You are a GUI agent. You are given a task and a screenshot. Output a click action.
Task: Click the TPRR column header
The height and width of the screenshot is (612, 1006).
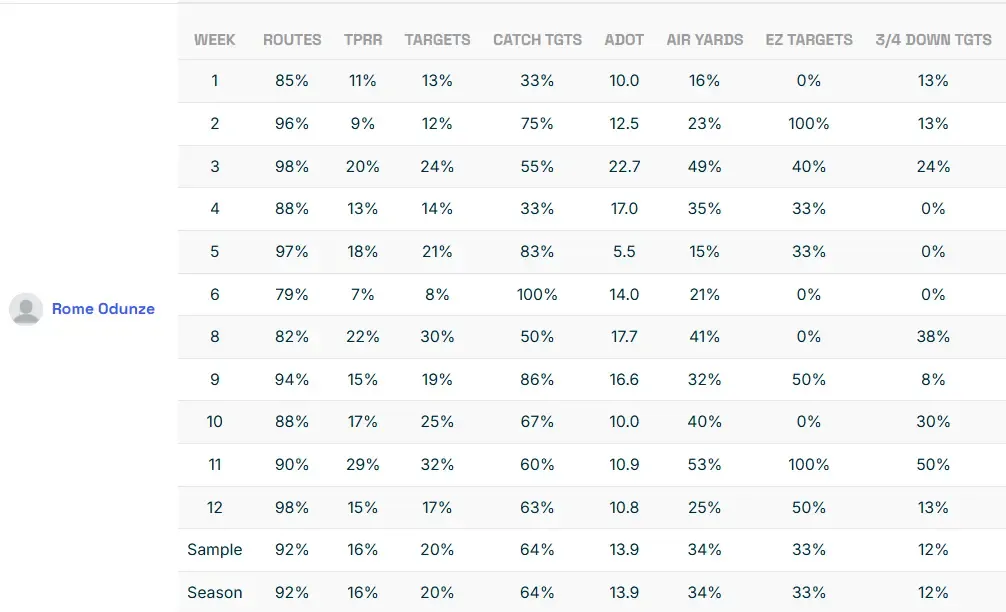362,40
